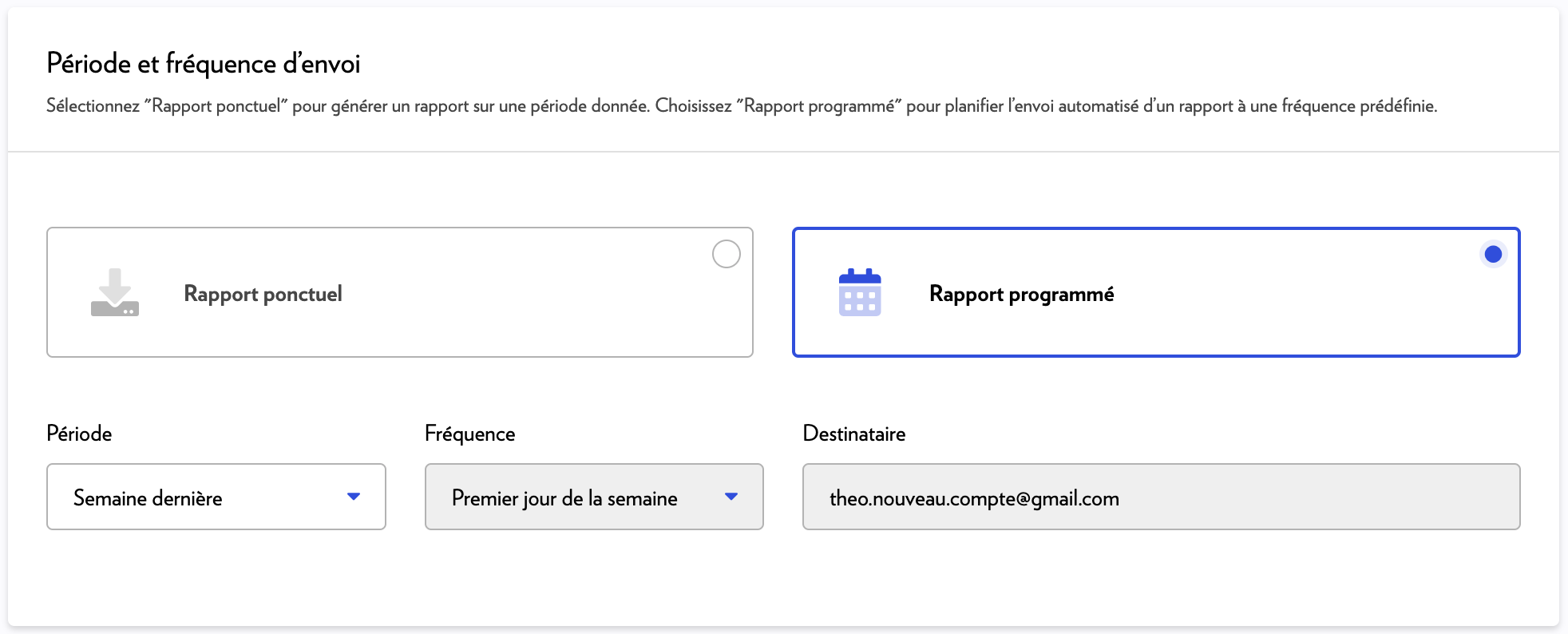The image size is (1568, 634).
Task: Click the download icon for Rapport ponctuel
Action: (115, 292)
